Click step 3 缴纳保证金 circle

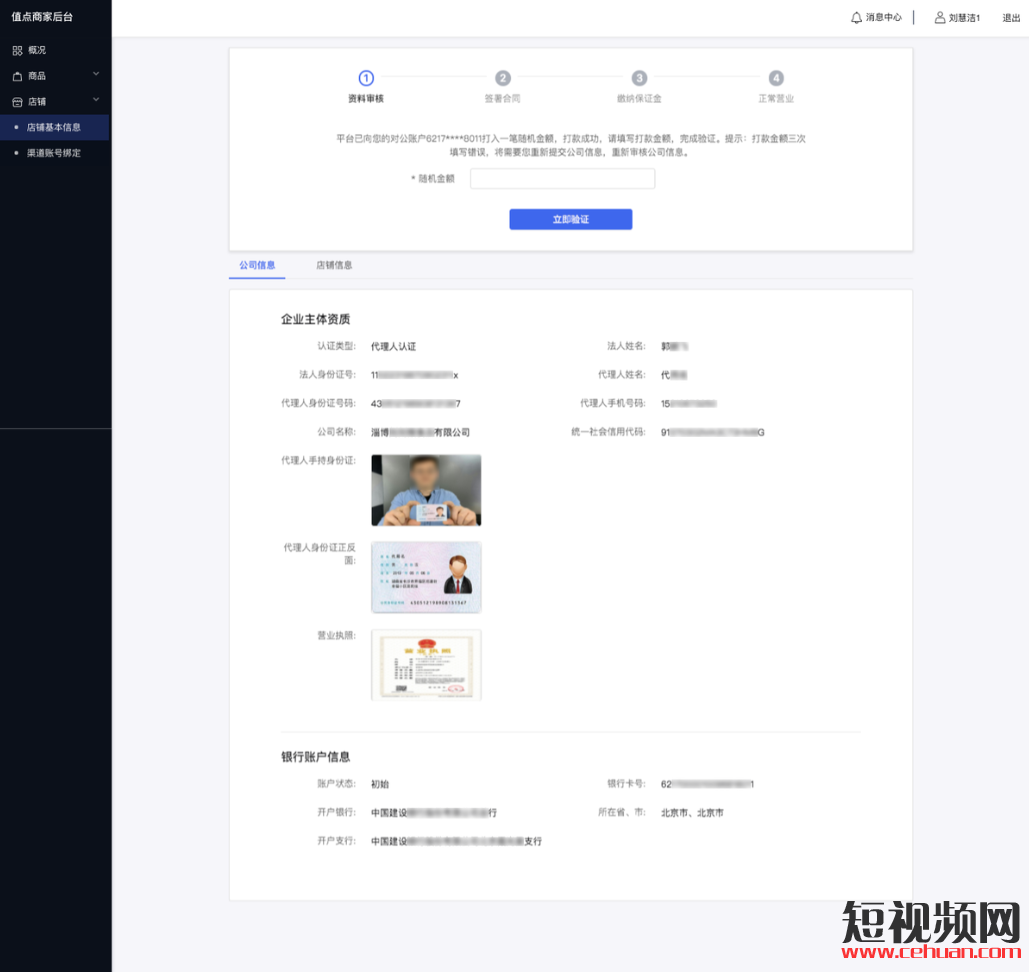[639, 78]
